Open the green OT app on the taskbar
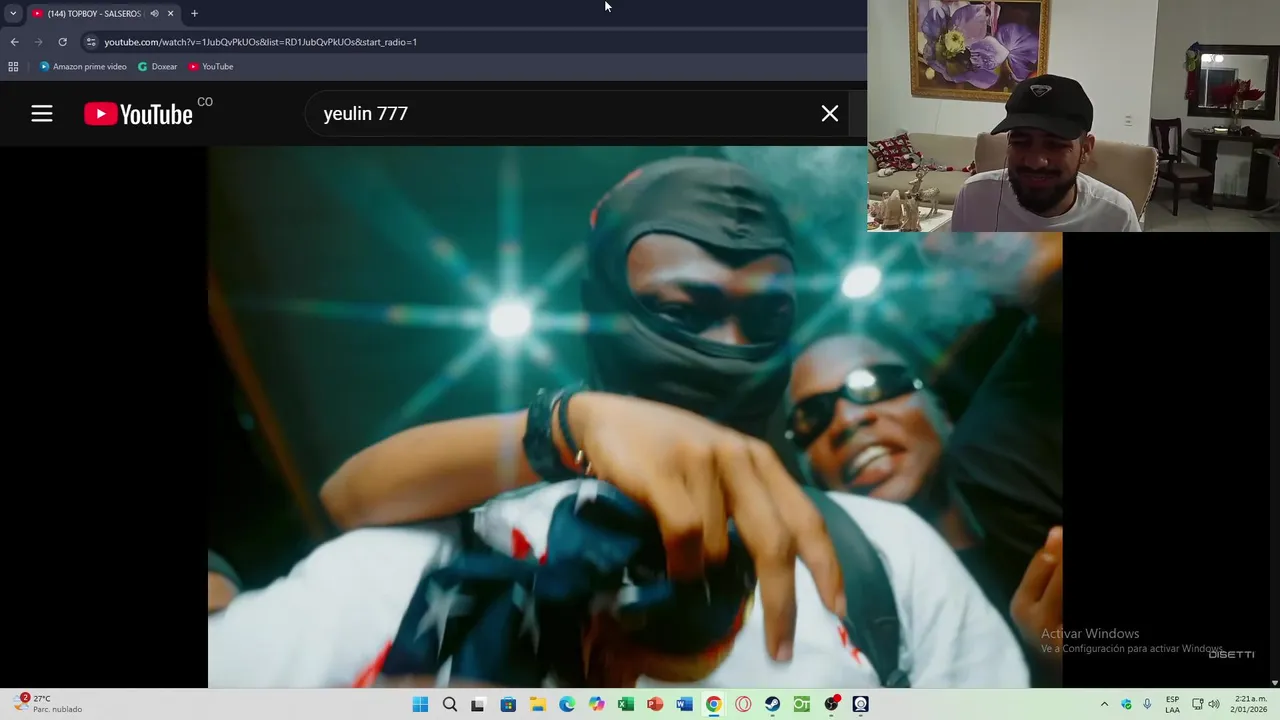Image resolution: width=1280 pixels, height=720 pixels. [x=801, y=704]
